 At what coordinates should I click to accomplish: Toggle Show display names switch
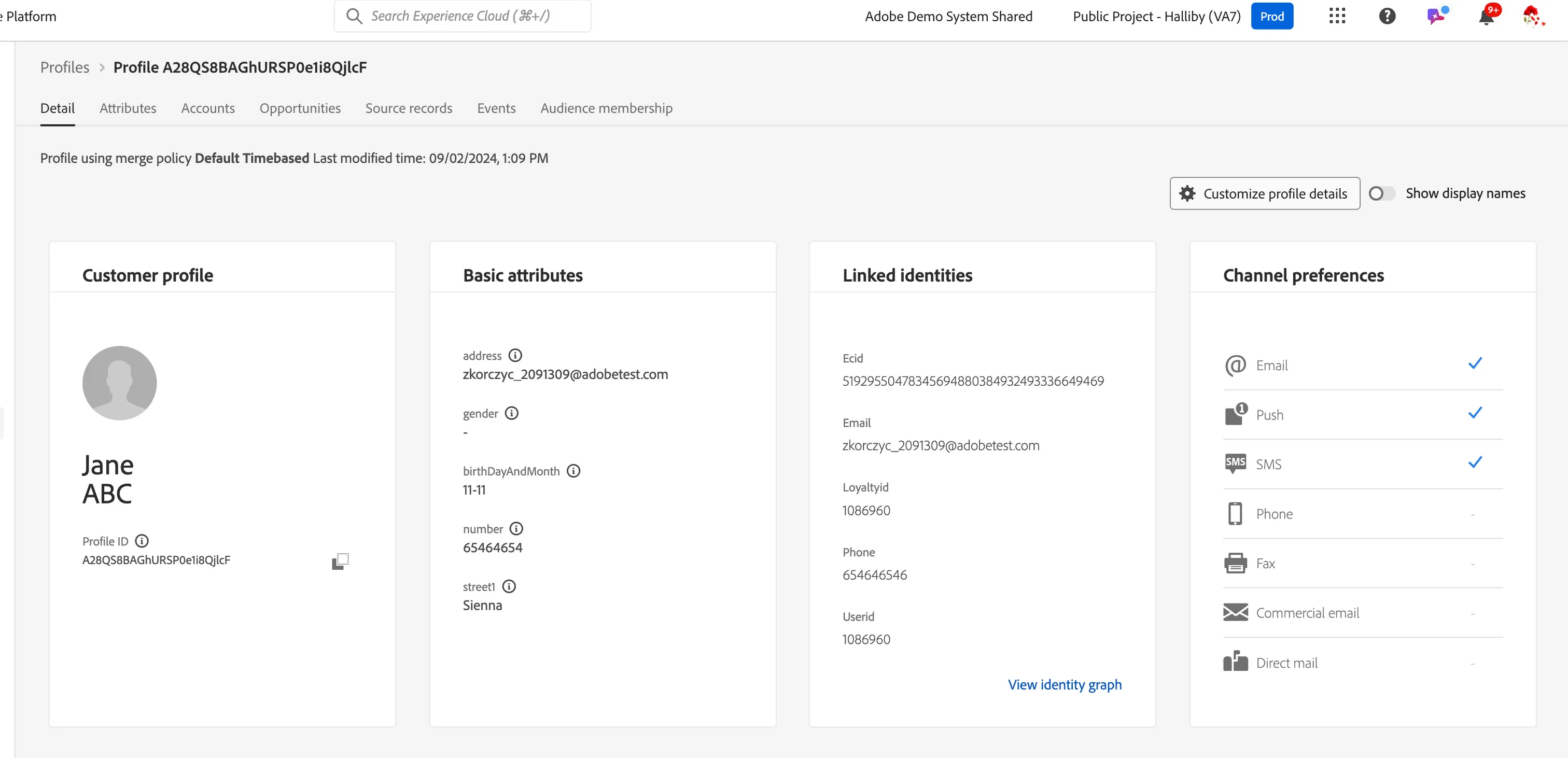pos(1381,193)
